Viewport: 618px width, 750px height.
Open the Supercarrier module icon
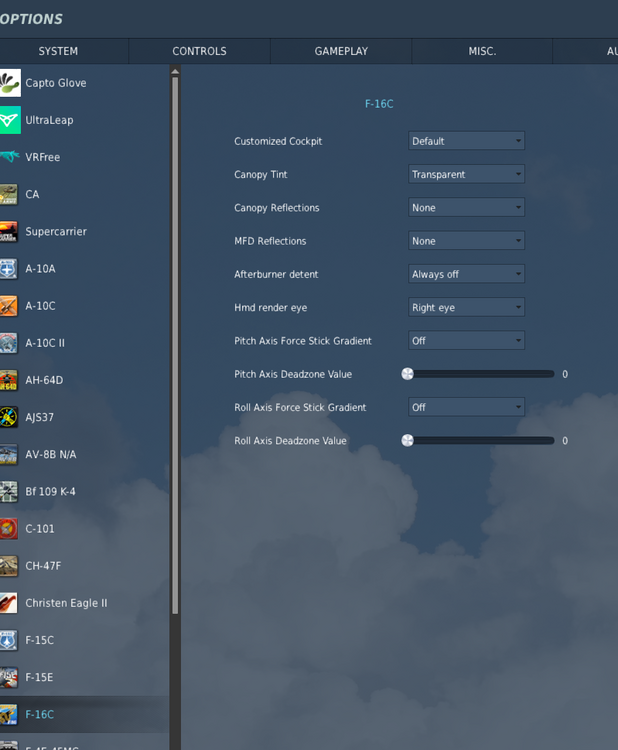9,232
